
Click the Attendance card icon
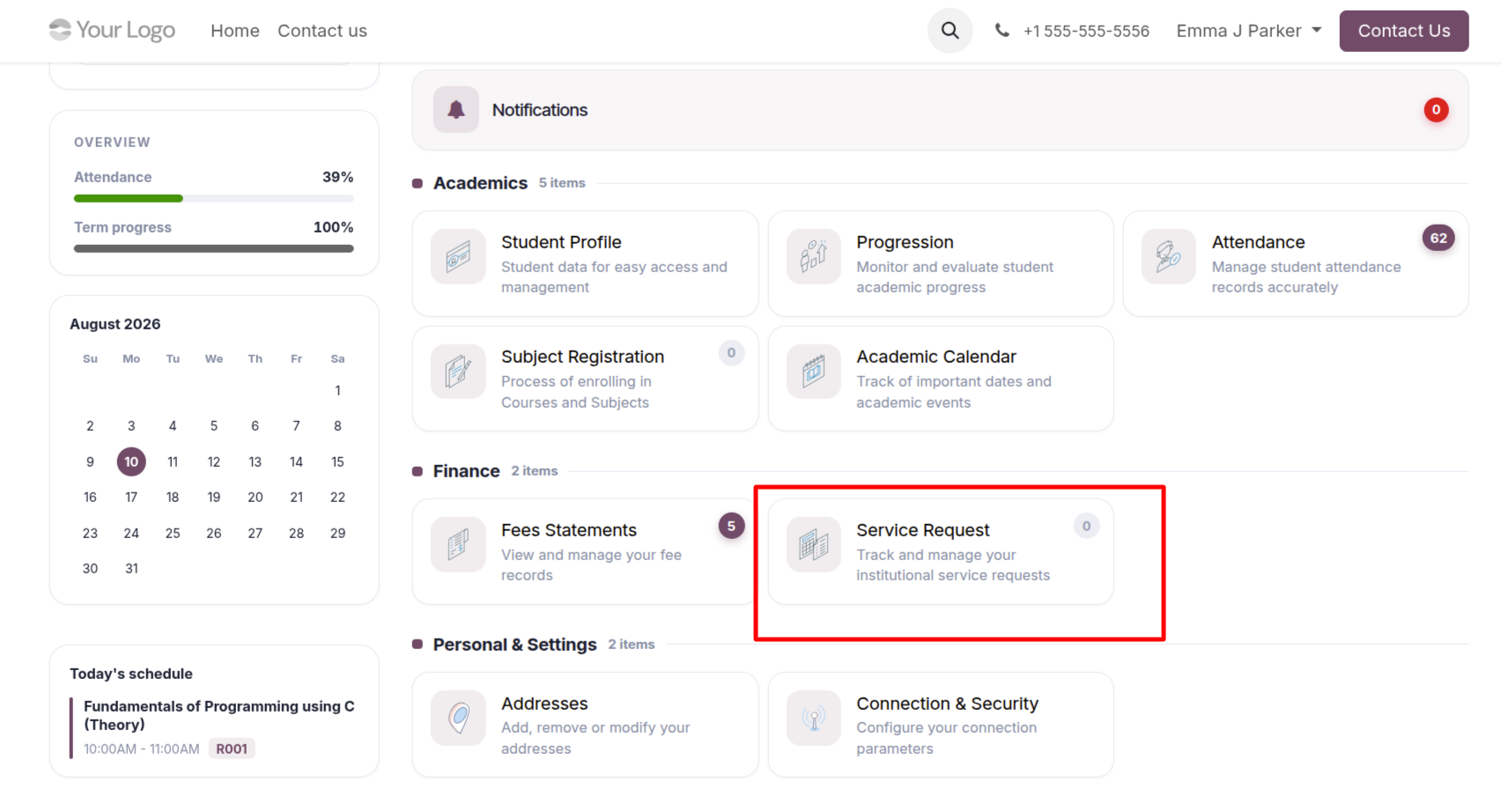[1168, 256]
